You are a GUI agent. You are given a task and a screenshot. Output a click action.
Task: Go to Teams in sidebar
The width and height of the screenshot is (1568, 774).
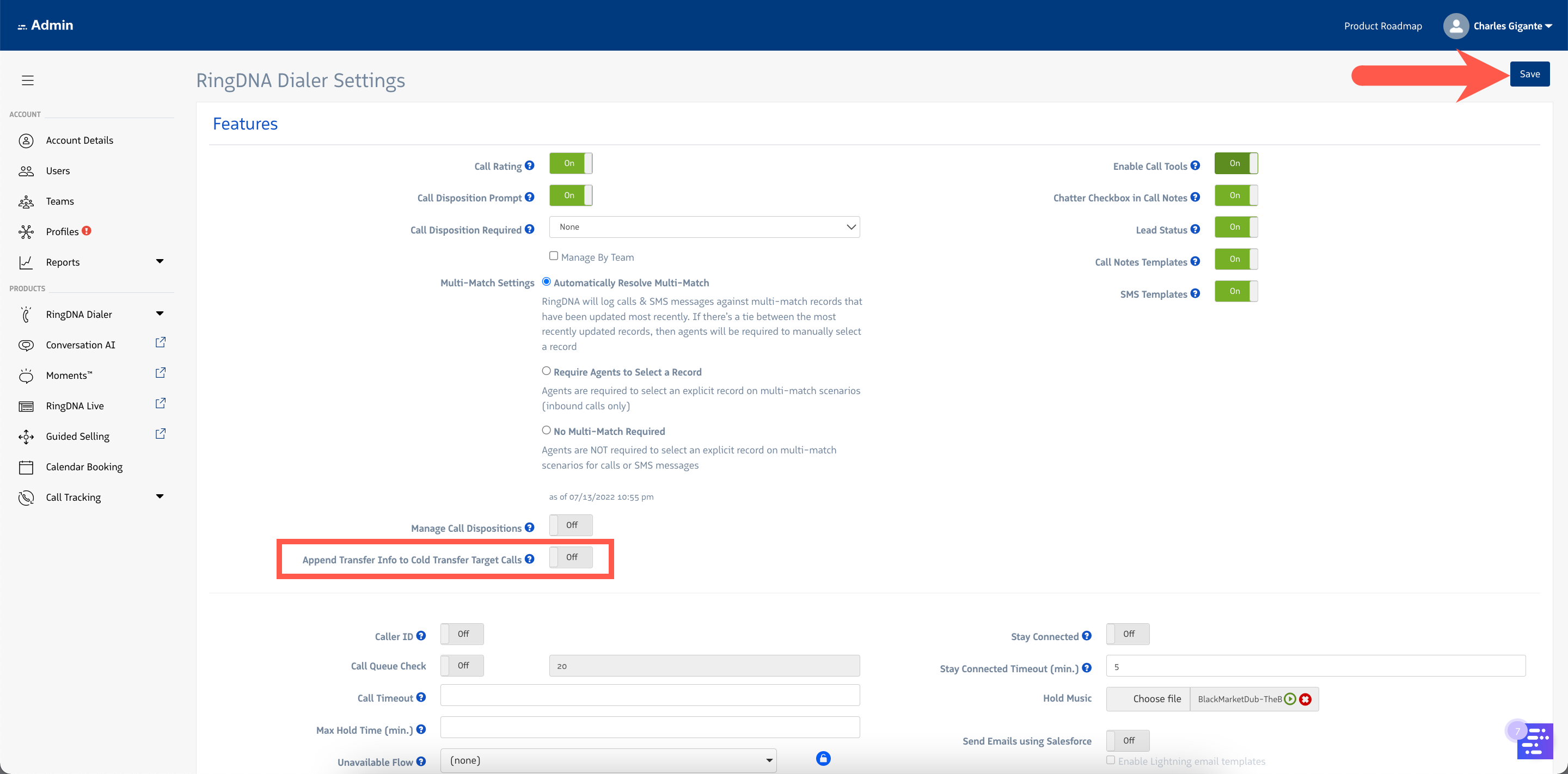(60, 201)
